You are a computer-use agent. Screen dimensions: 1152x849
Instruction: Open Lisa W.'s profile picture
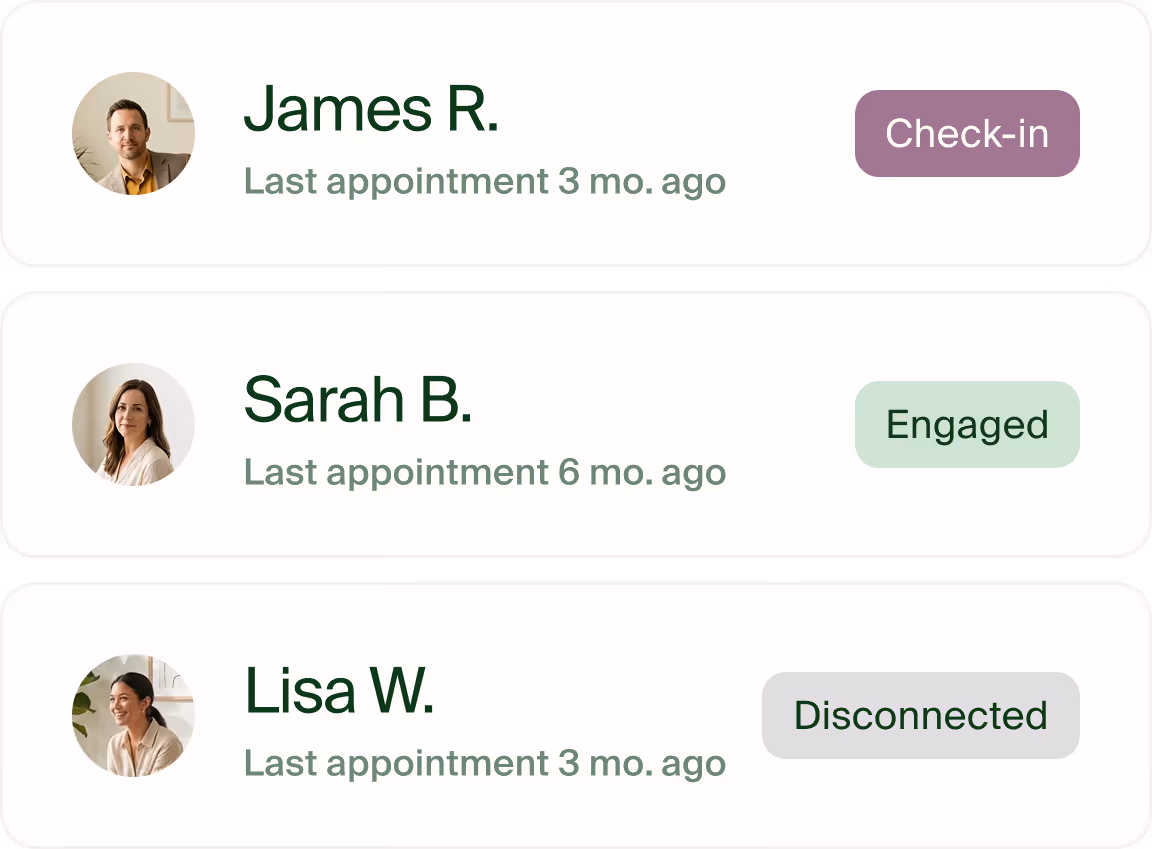tap(132, 714)
